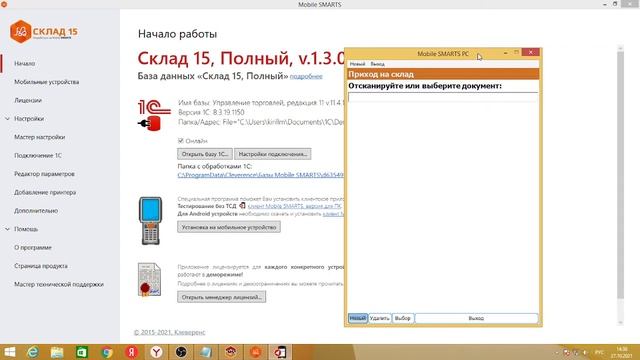This screenshot has width=640, height=360.
Task: Open Мастер настройки in the sidebar
Action: 40,137
